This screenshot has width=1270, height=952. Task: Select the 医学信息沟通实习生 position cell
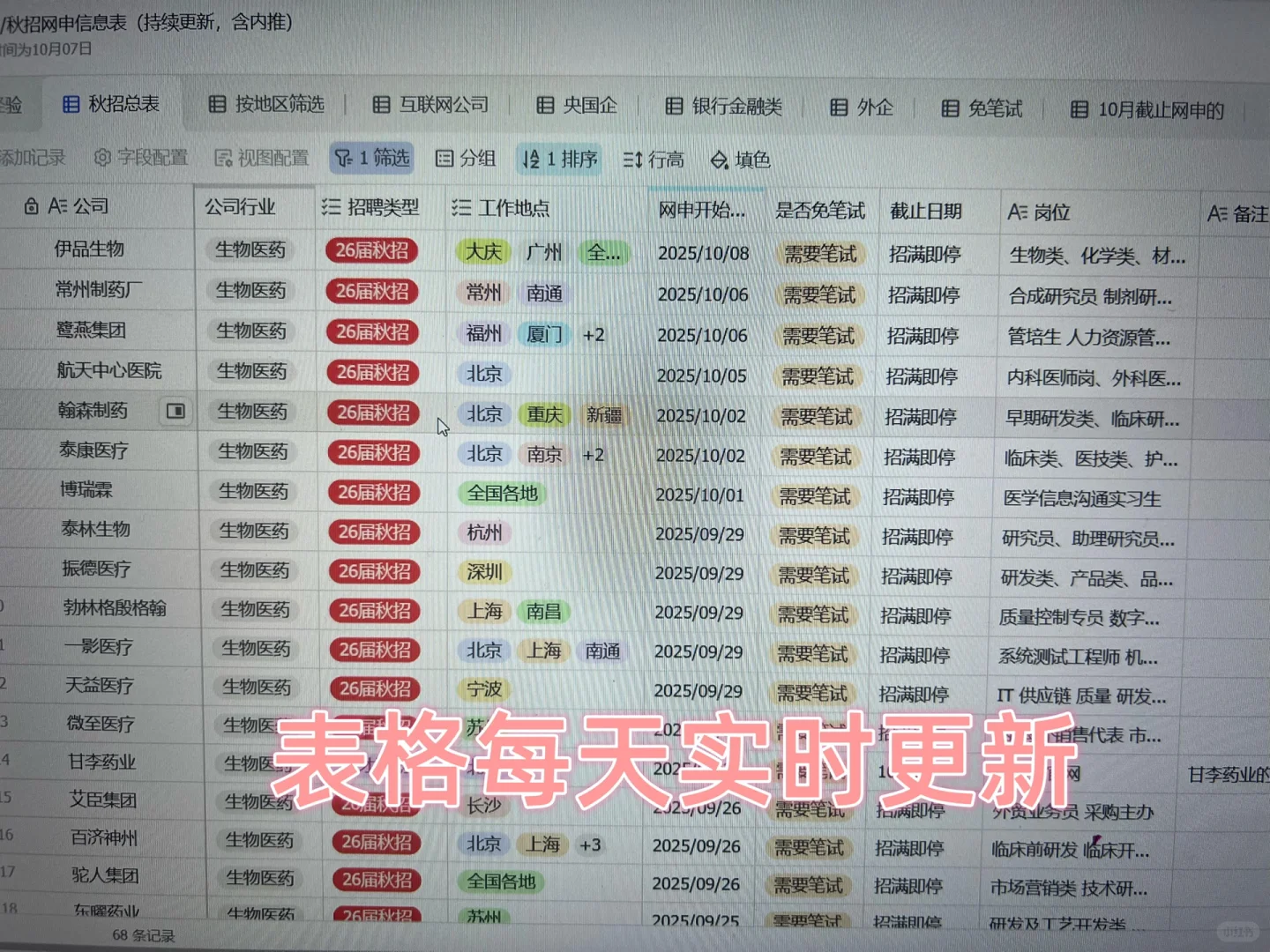tap(1082, 499)
